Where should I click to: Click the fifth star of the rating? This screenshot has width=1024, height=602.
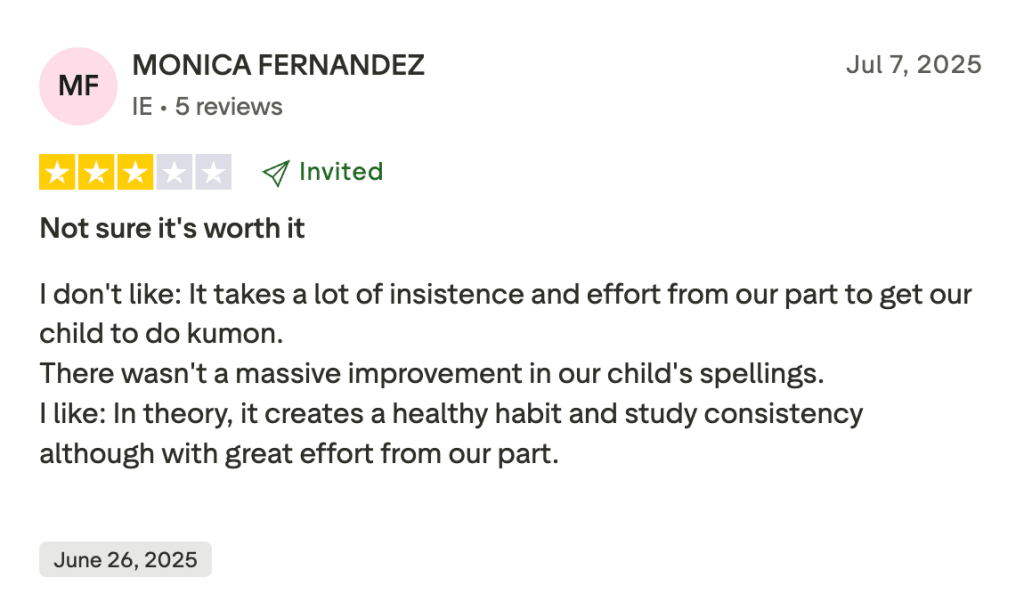tap(212, 171)
